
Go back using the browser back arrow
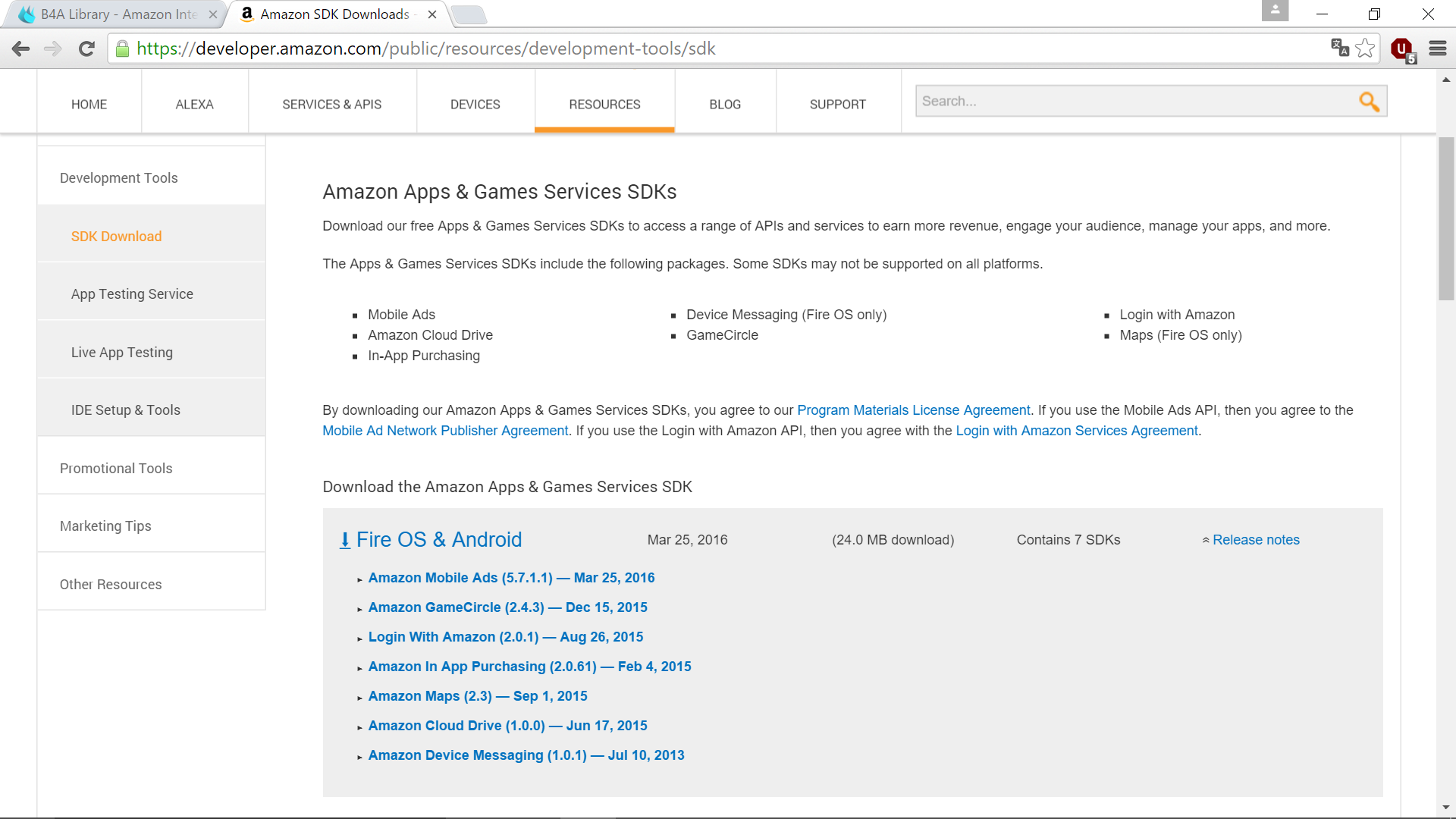point(20,49)
